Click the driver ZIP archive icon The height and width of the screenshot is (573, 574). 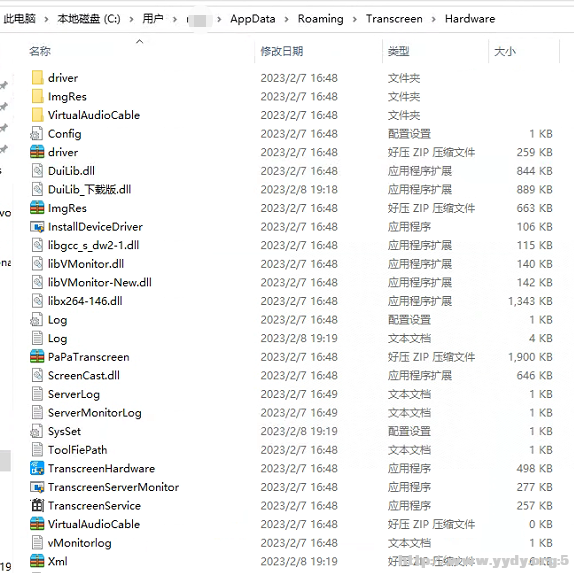37,152
